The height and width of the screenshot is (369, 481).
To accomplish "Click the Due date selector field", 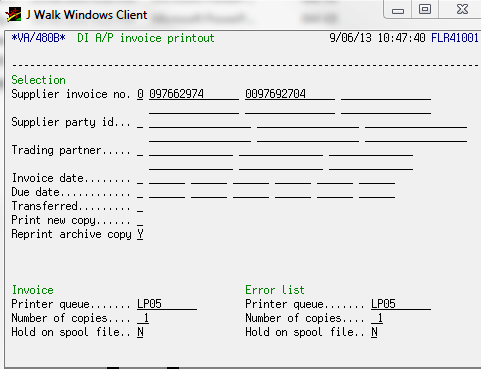I will [x=140, y=192].
